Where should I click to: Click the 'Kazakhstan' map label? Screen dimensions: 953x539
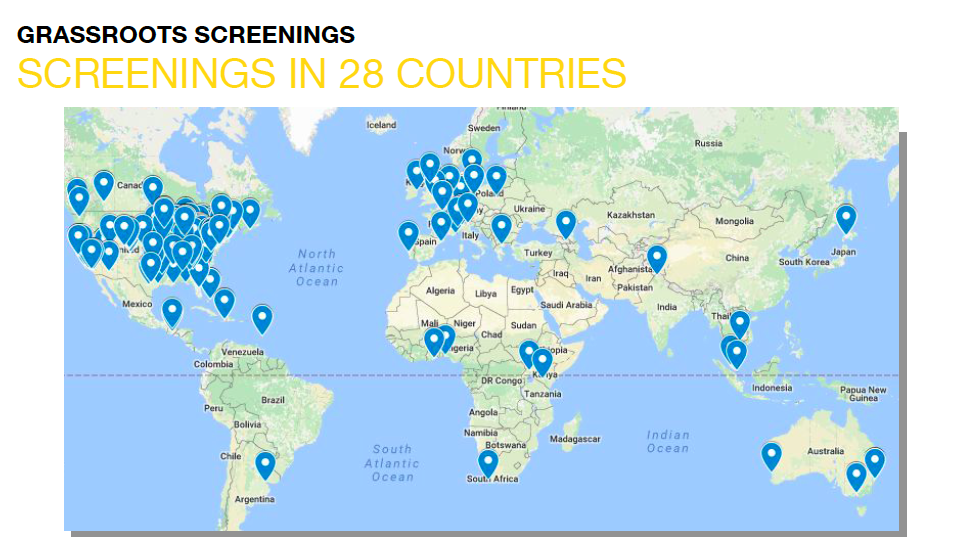click(x=631, y=215)
